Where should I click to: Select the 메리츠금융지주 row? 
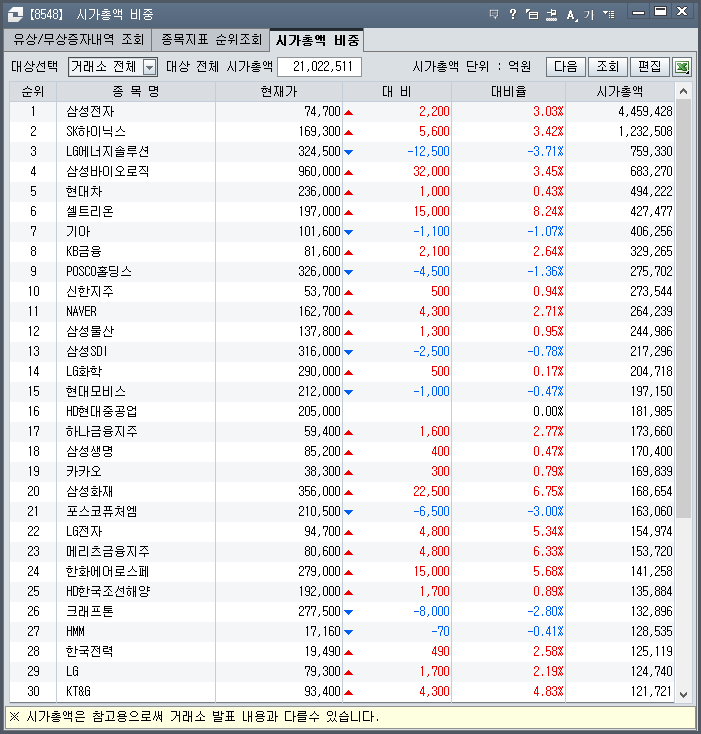coord(342,551)
